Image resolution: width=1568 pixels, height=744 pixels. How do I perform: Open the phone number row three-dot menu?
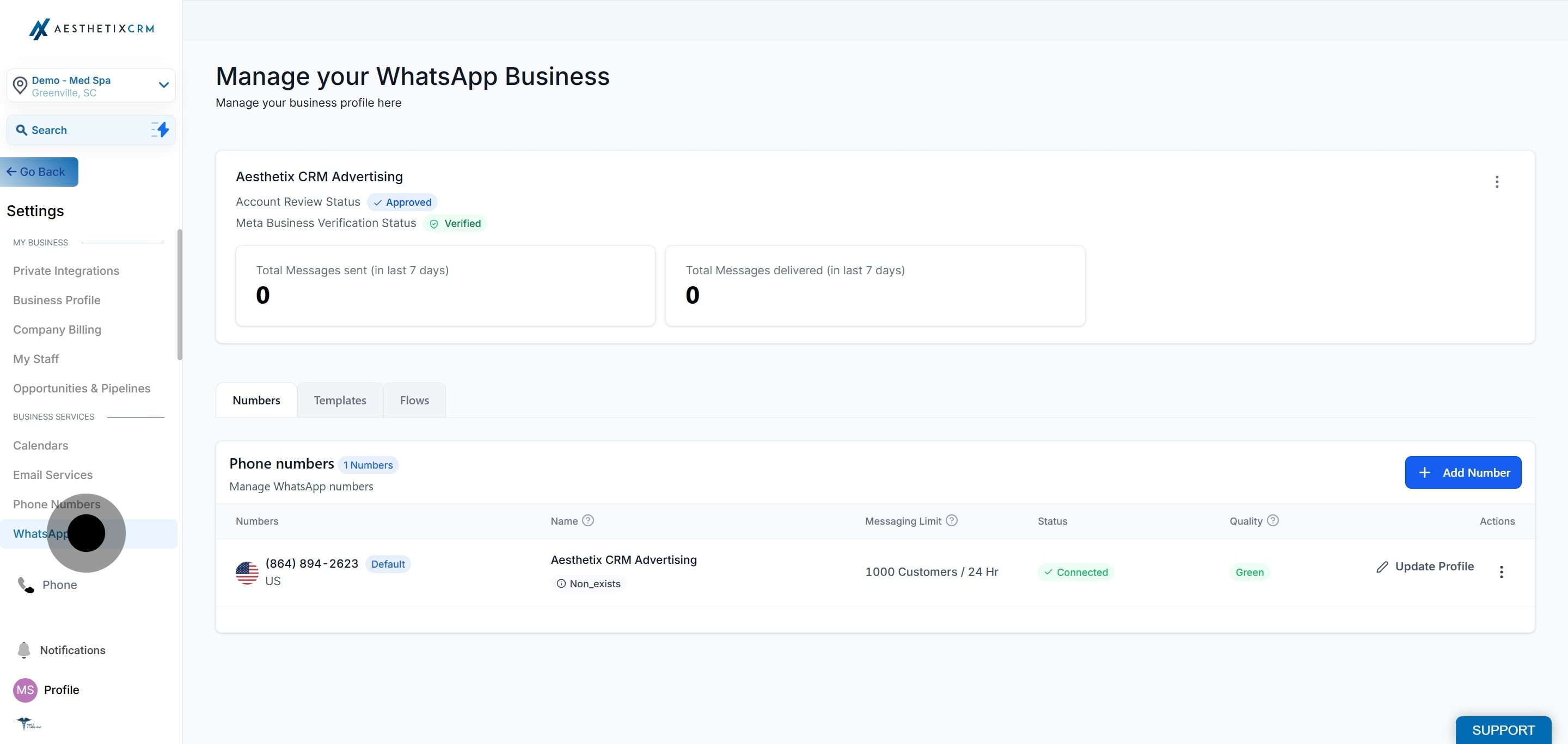1501,573
